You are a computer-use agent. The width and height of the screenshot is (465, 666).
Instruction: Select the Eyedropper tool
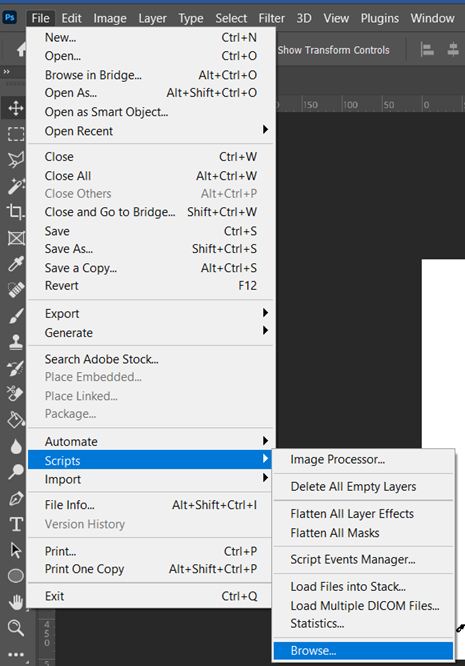click(16, 264)
